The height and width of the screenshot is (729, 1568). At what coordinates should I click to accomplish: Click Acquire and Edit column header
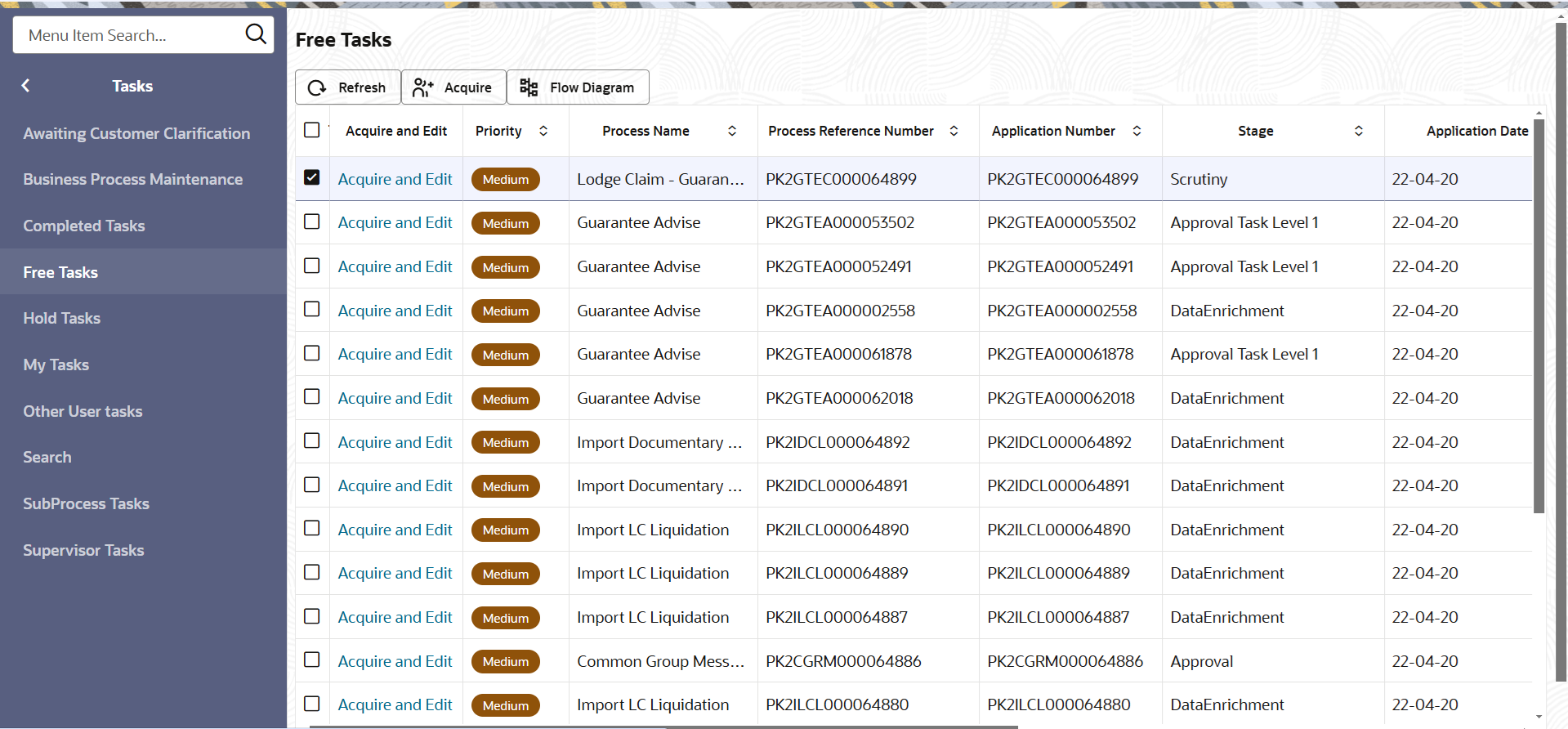(x=395, y=131)
